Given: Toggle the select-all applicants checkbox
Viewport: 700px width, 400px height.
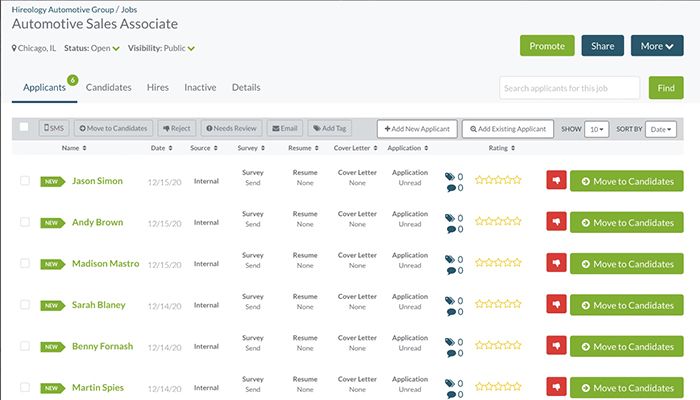Looking at the screenshot, I should tap(24, 128).
